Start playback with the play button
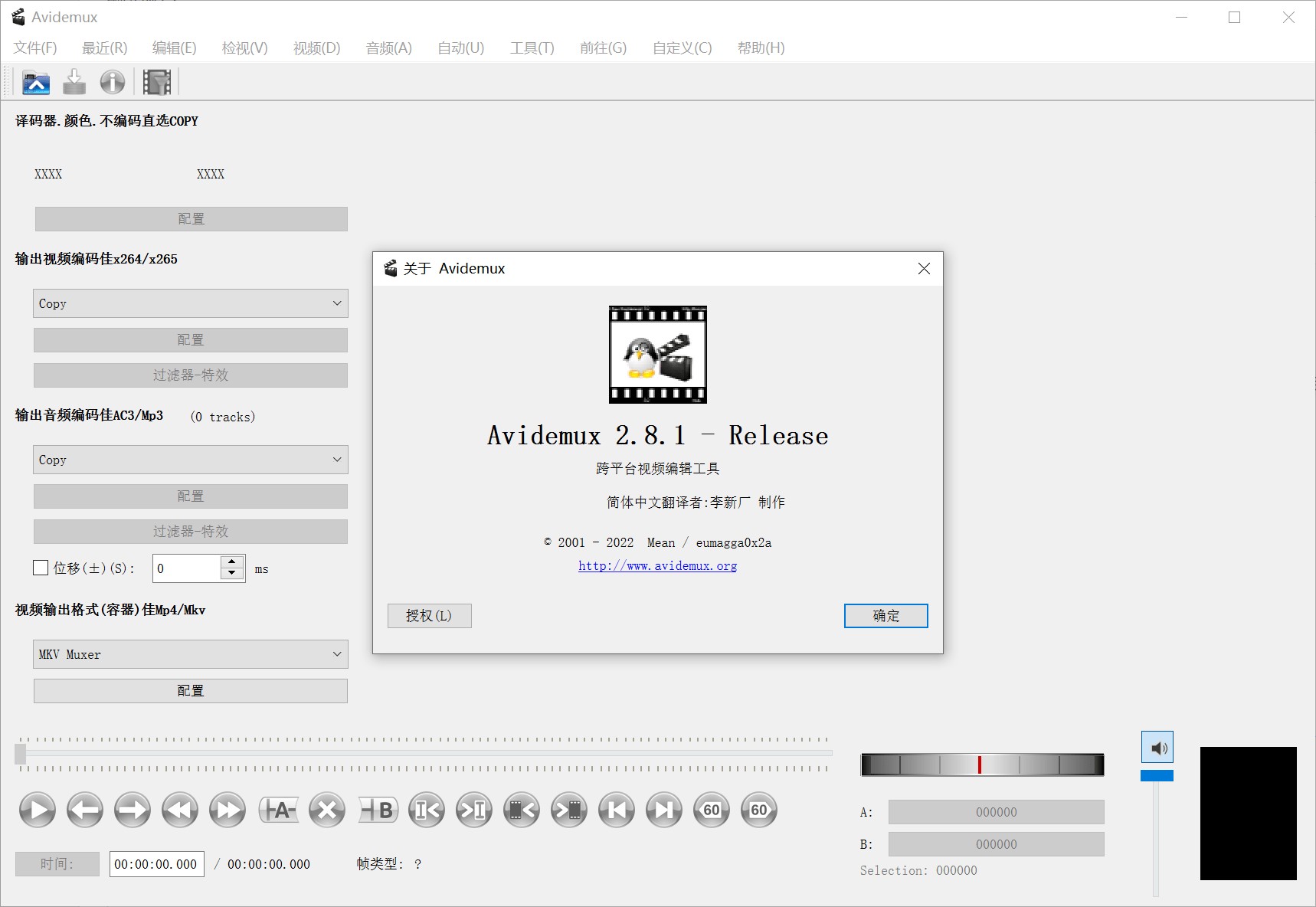 (38, 810)
